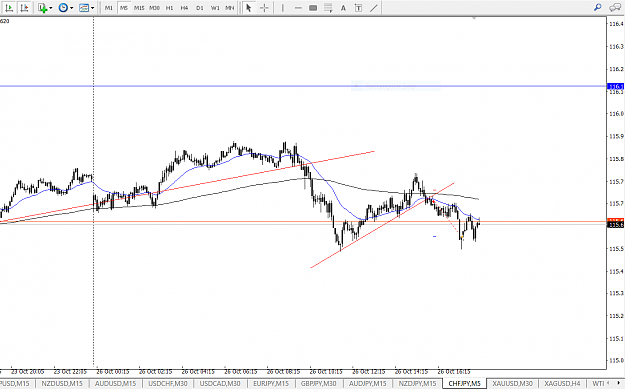Viewport: 625px width, 389px height.
Task: Click the chat bubbles icon
Action: (615, 7)
